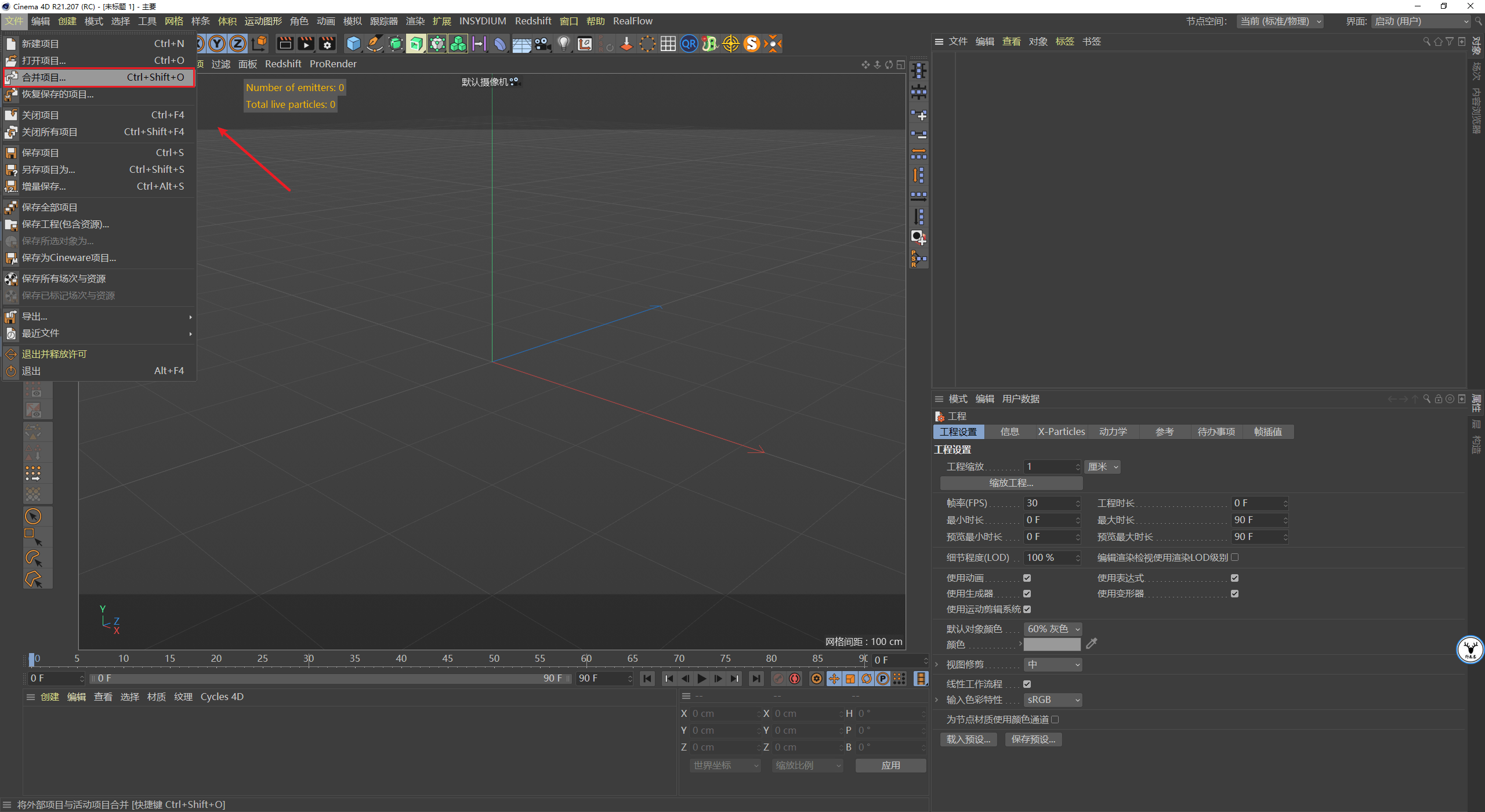Open the Edit Render Settings clapperboard icon

327,43
